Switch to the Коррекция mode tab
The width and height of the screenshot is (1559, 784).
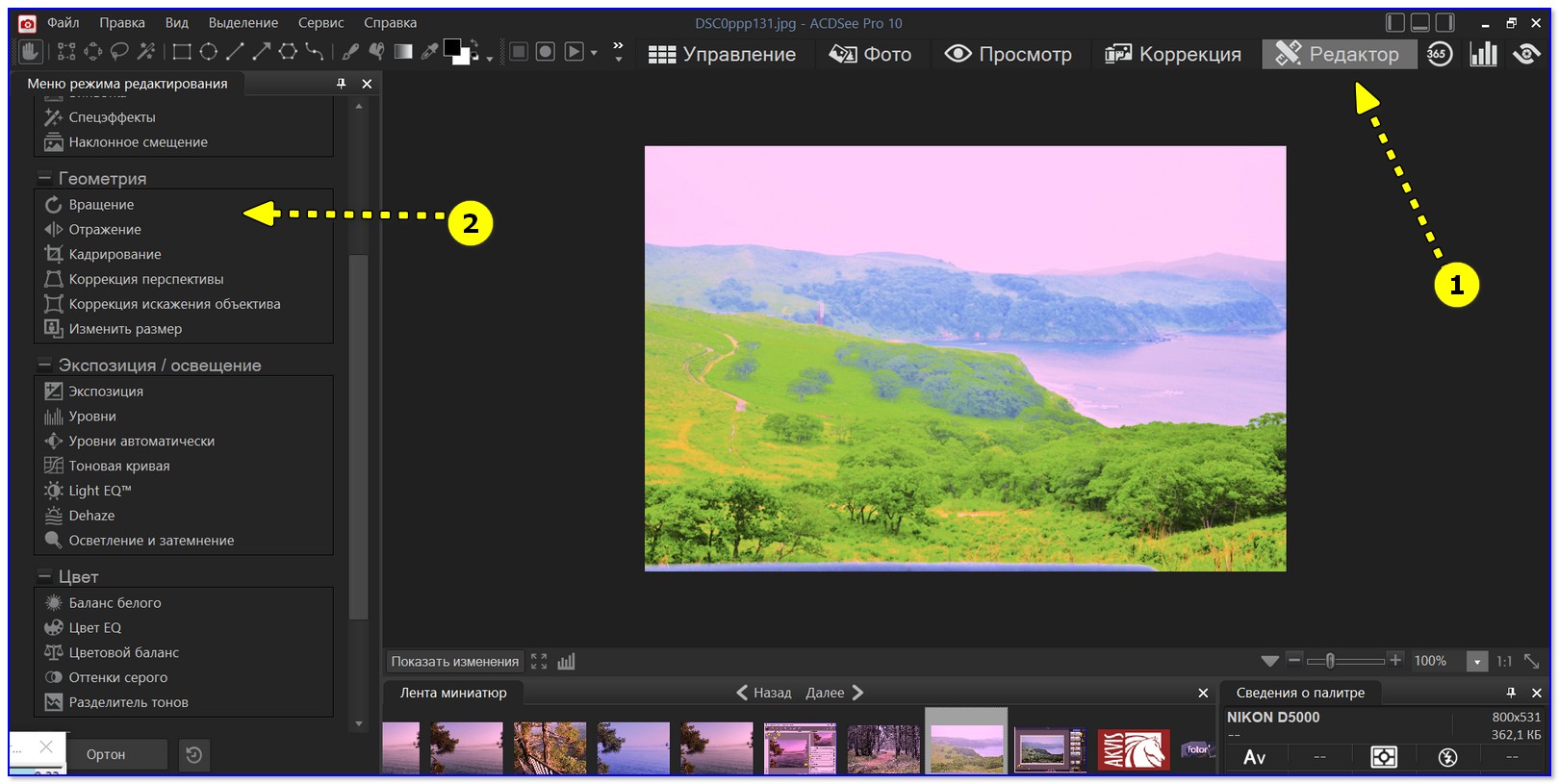coord(1173,54)
